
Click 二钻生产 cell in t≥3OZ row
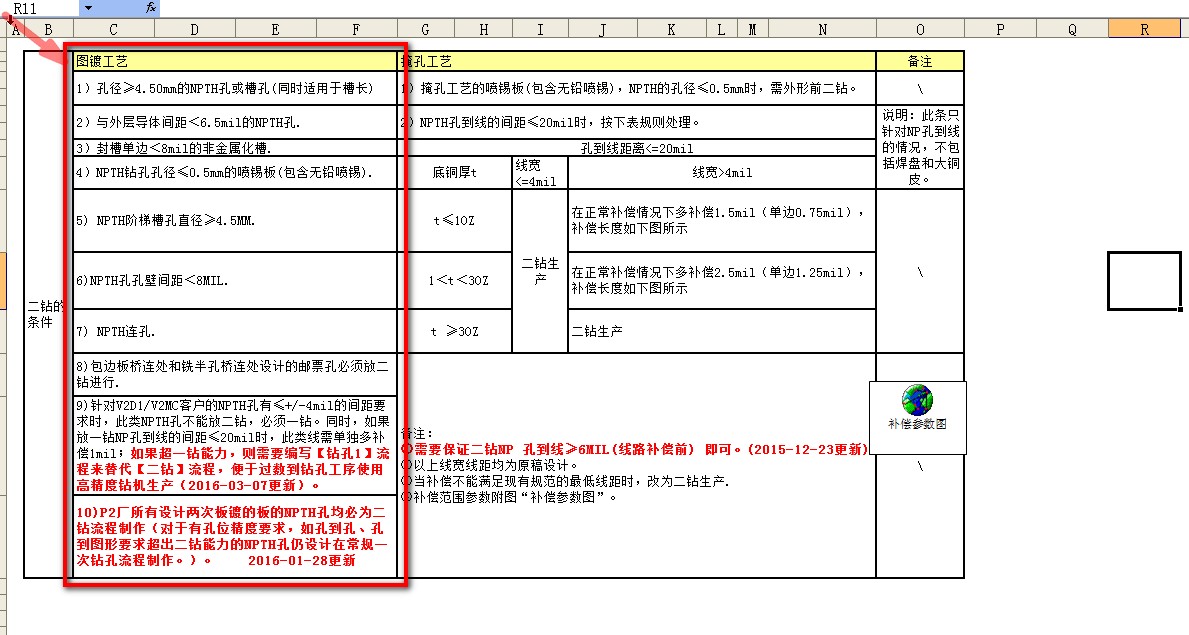coord(722,331)
